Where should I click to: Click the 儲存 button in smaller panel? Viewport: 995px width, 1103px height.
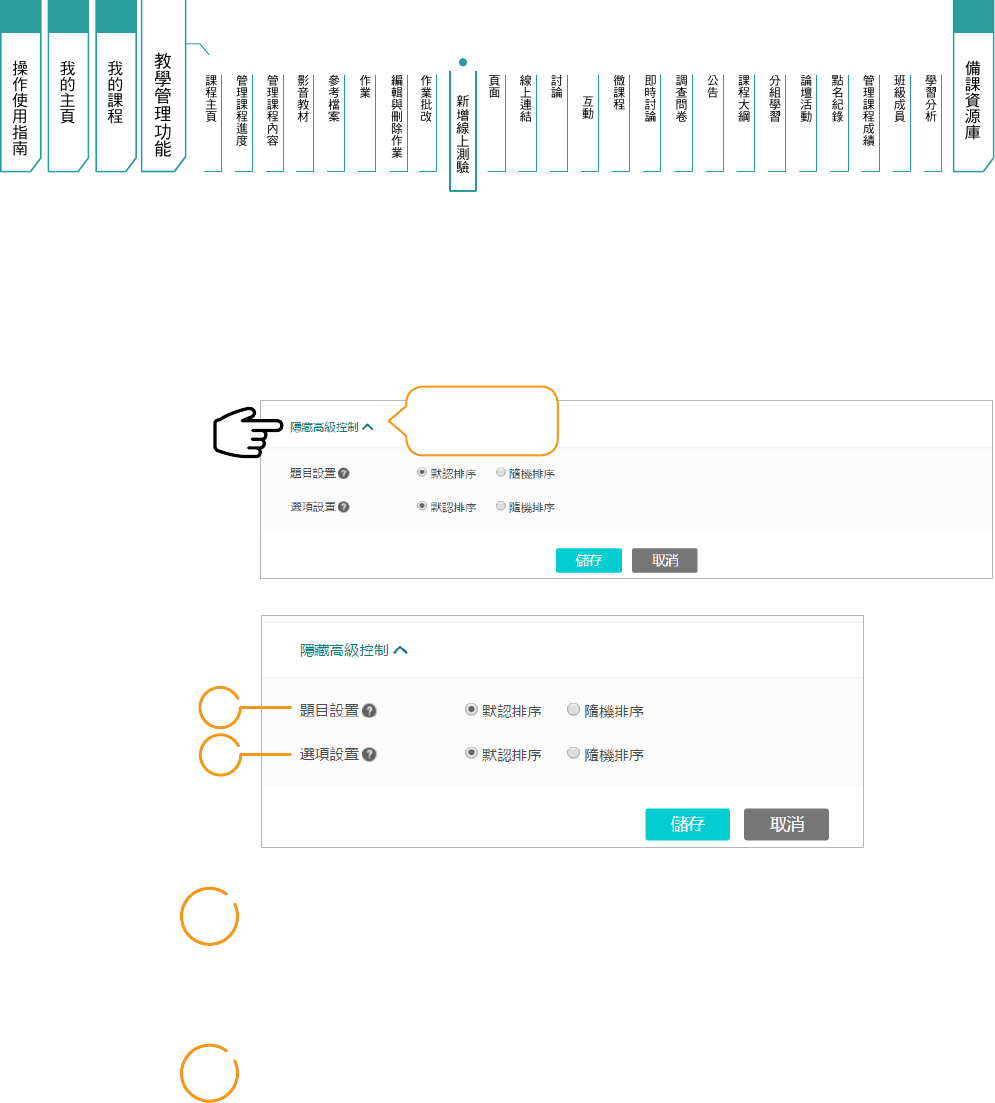click(x=589, y=561)
